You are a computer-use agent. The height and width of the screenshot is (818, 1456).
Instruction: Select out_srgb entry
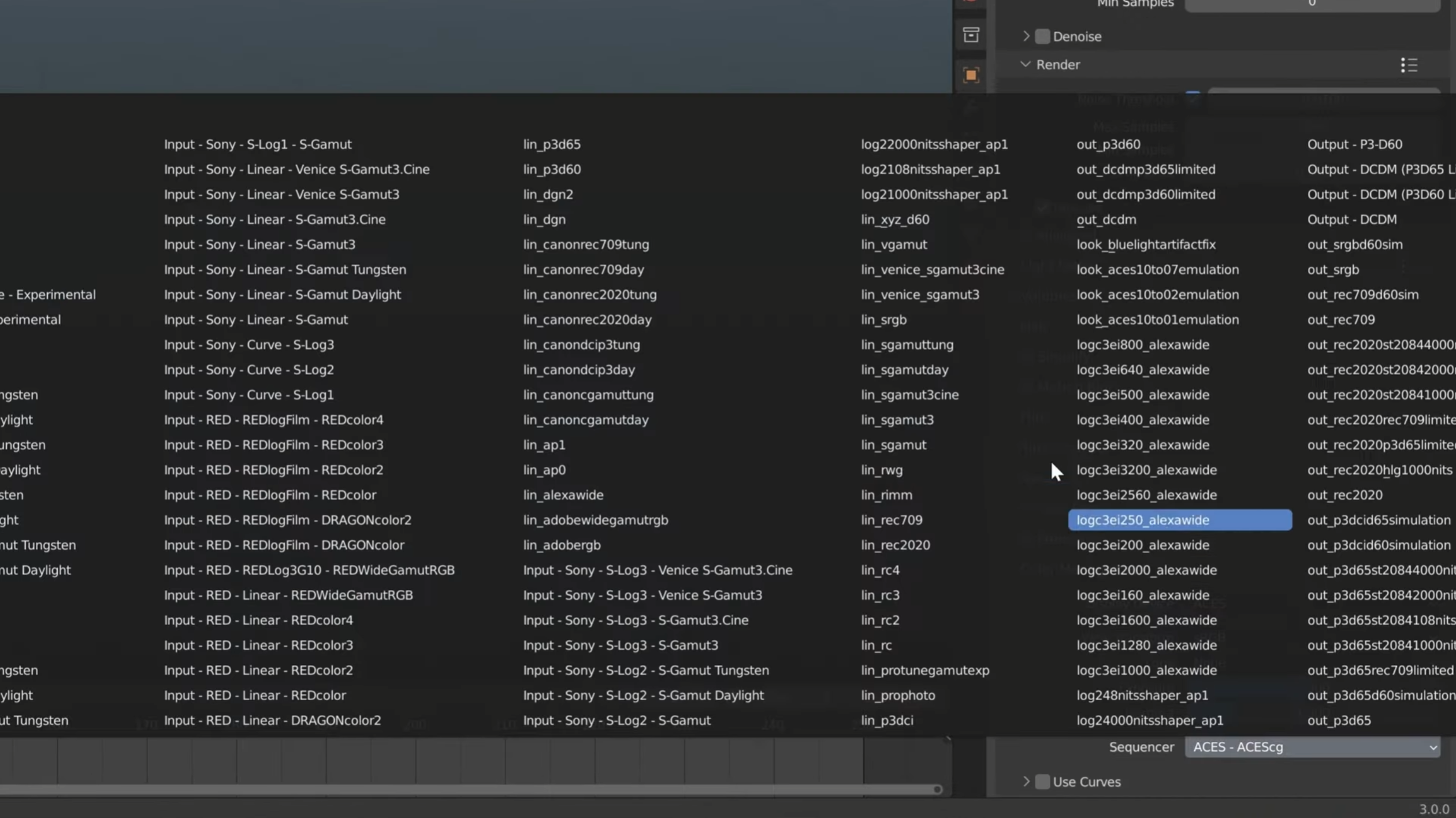(1333, 270)
